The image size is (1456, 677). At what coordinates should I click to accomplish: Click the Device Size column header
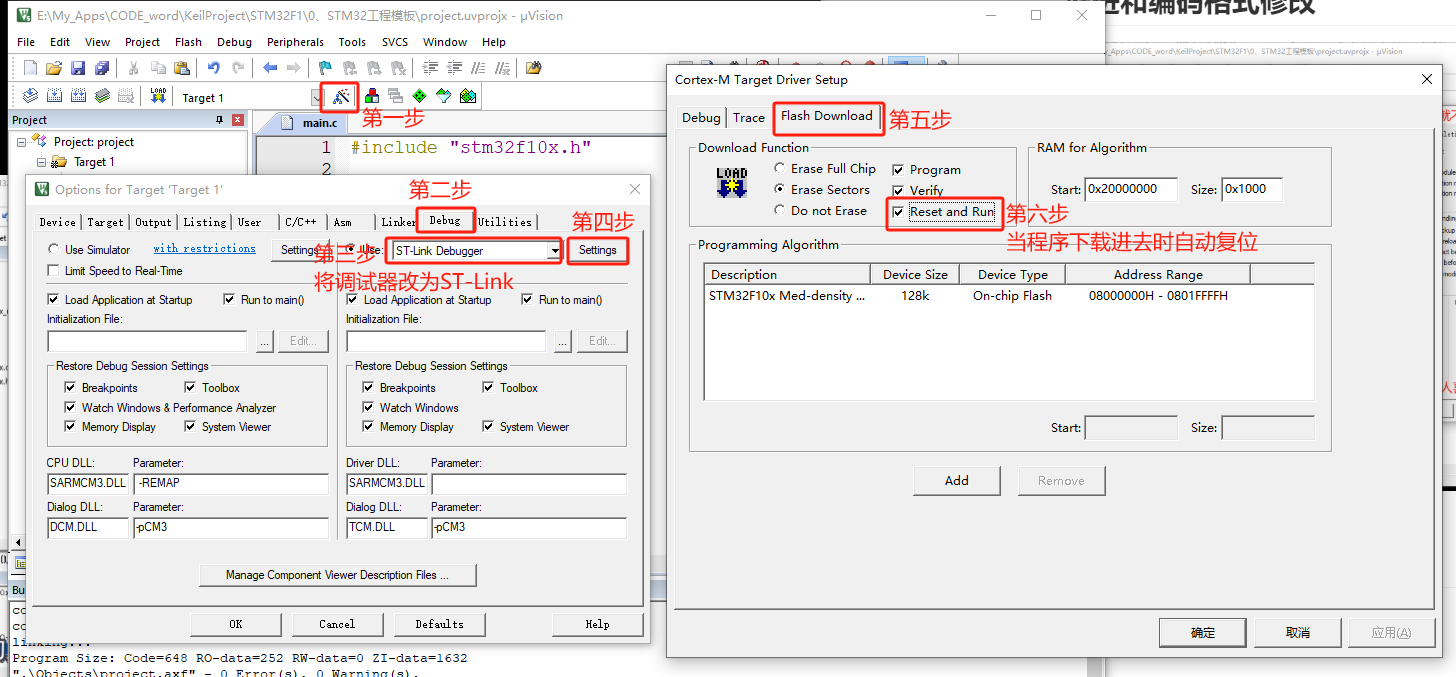point(915,275)
